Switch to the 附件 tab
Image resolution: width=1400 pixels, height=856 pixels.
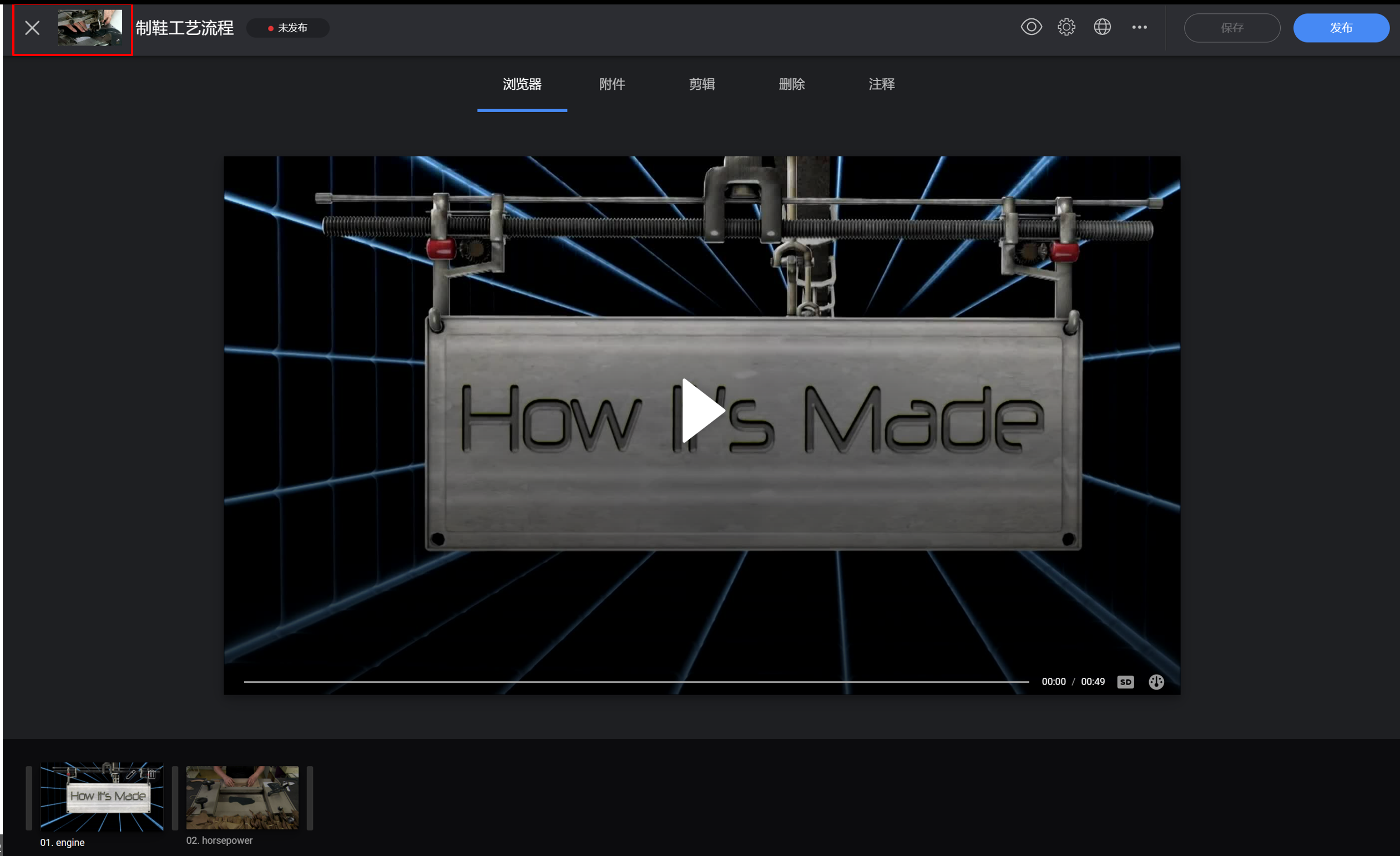tap(612, 85)
